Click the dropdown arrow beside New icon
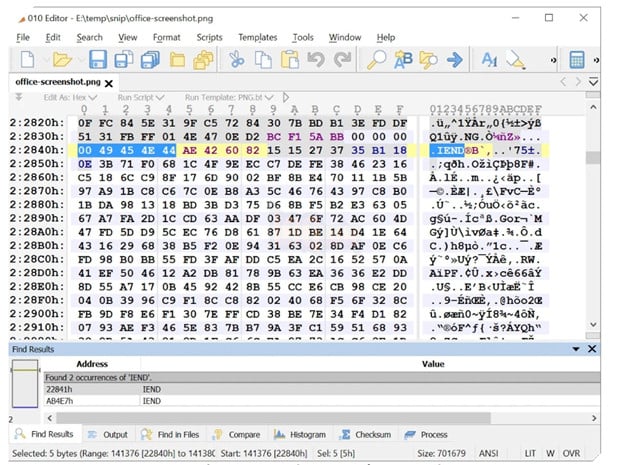This screenshot has width=630, height=465. point(45,60)
